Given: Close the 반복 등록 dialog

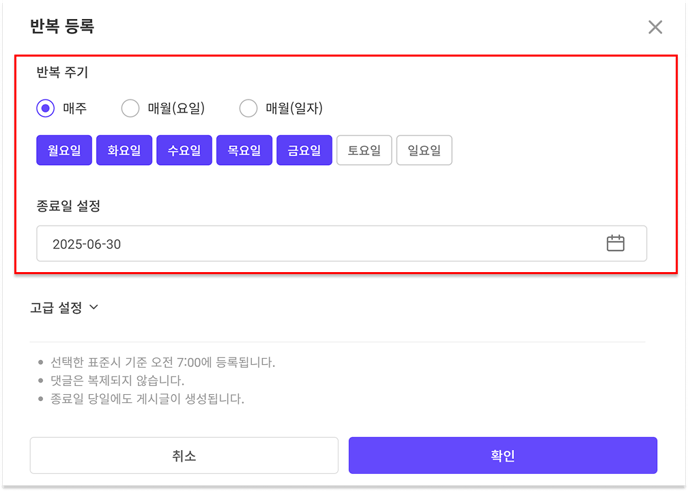Looking at the screenshot, I should 655,27.
